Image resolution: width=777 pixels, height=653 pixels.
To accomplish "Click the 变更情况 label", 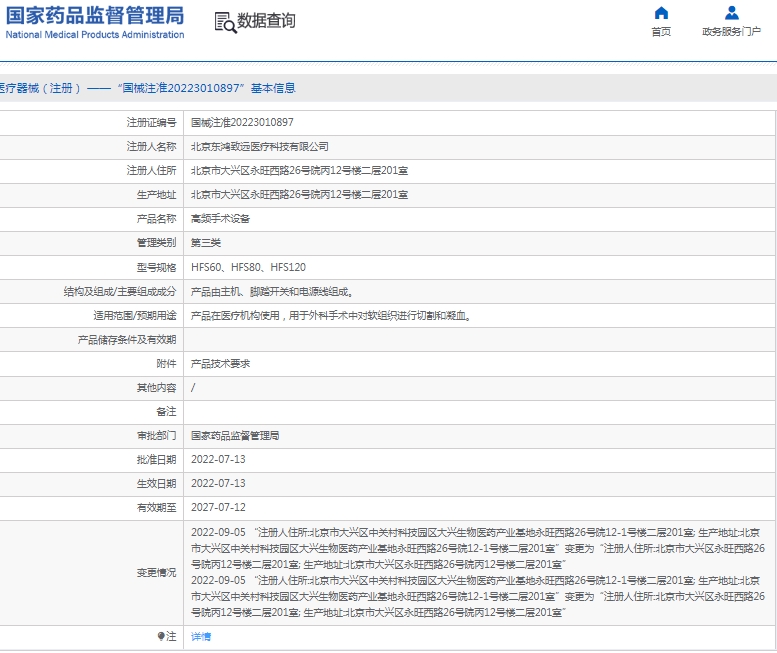I will click(156, 573).
